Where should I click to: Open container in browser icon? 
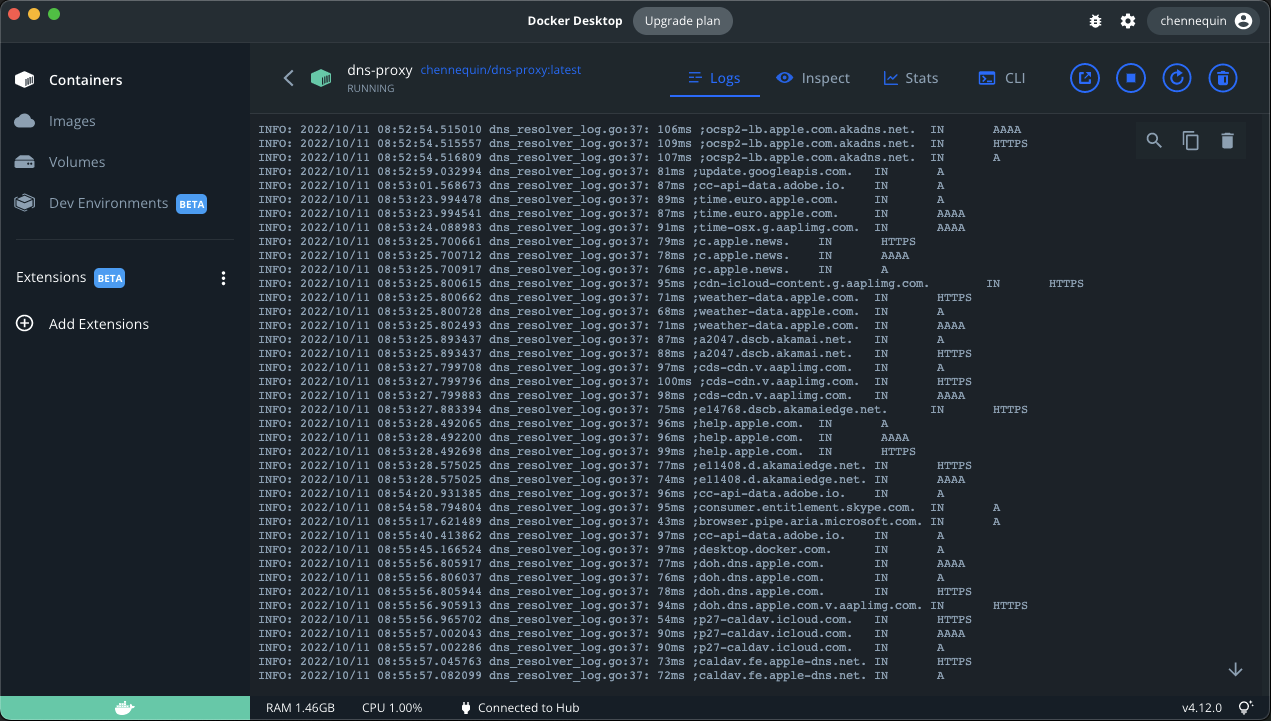click(1085, 78)
